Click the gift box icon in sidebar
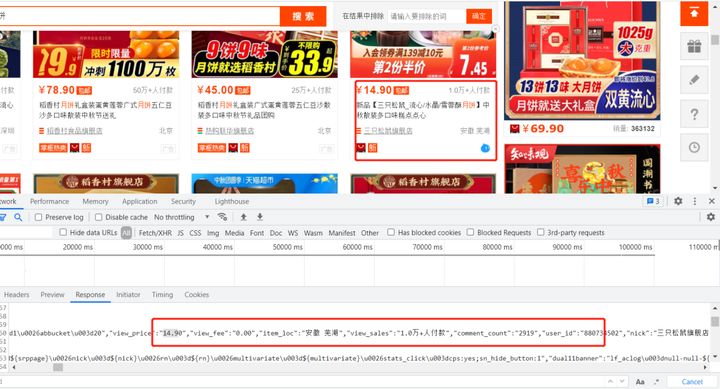720x389 pixels. tap(694, 46)
